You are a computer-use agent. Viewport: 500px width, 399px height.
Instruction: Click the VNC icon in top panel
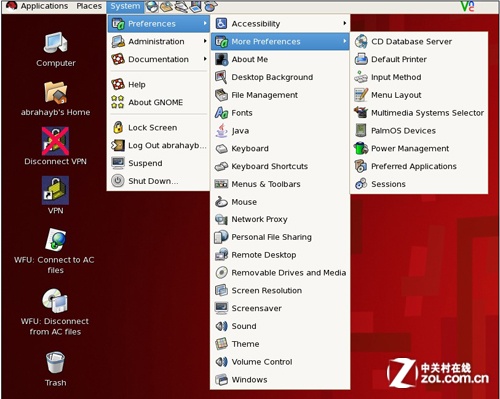pos(467,6)
